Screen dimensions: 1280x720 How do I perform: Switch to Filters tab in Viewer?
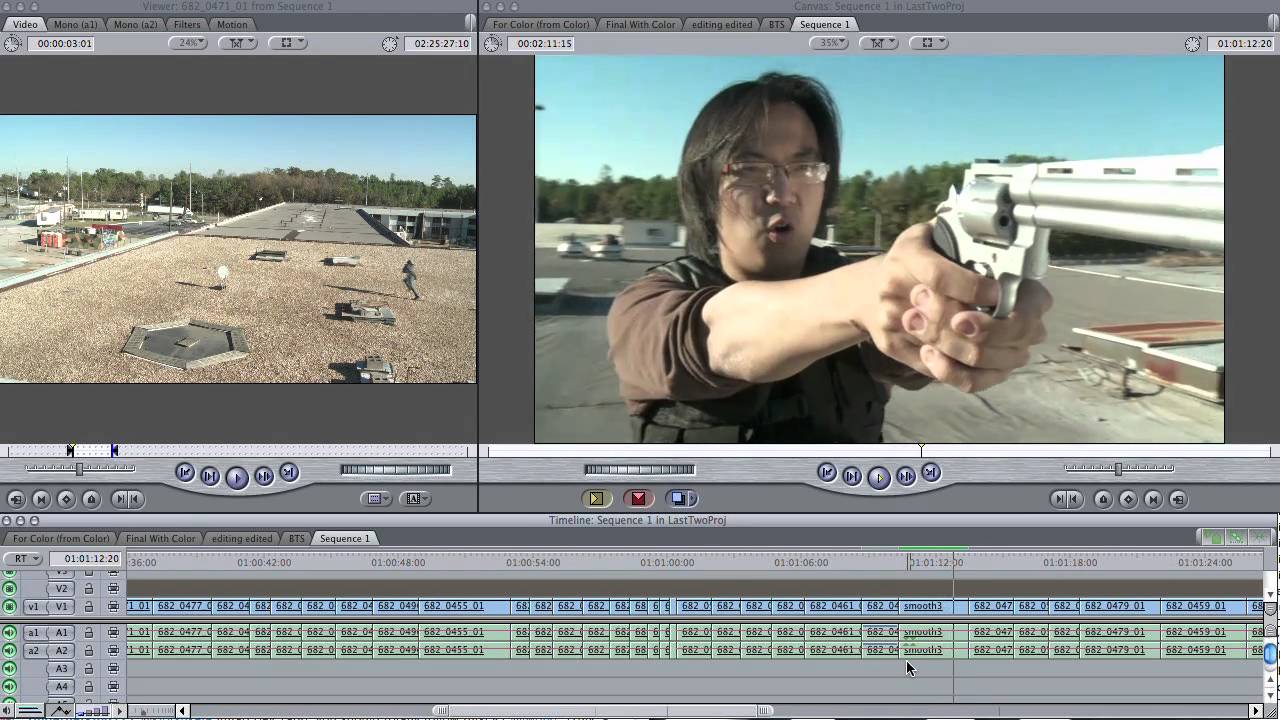pyautogui.click(x=187, y=24)
